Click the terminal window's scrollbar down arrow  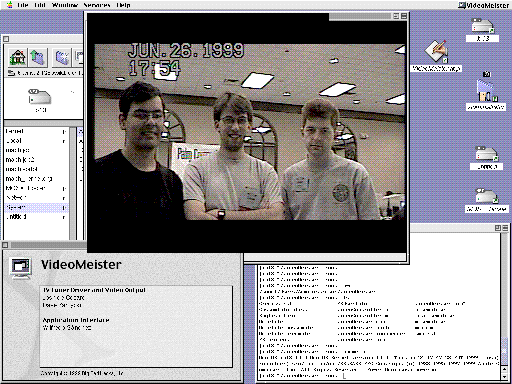(x=505, y=376)
